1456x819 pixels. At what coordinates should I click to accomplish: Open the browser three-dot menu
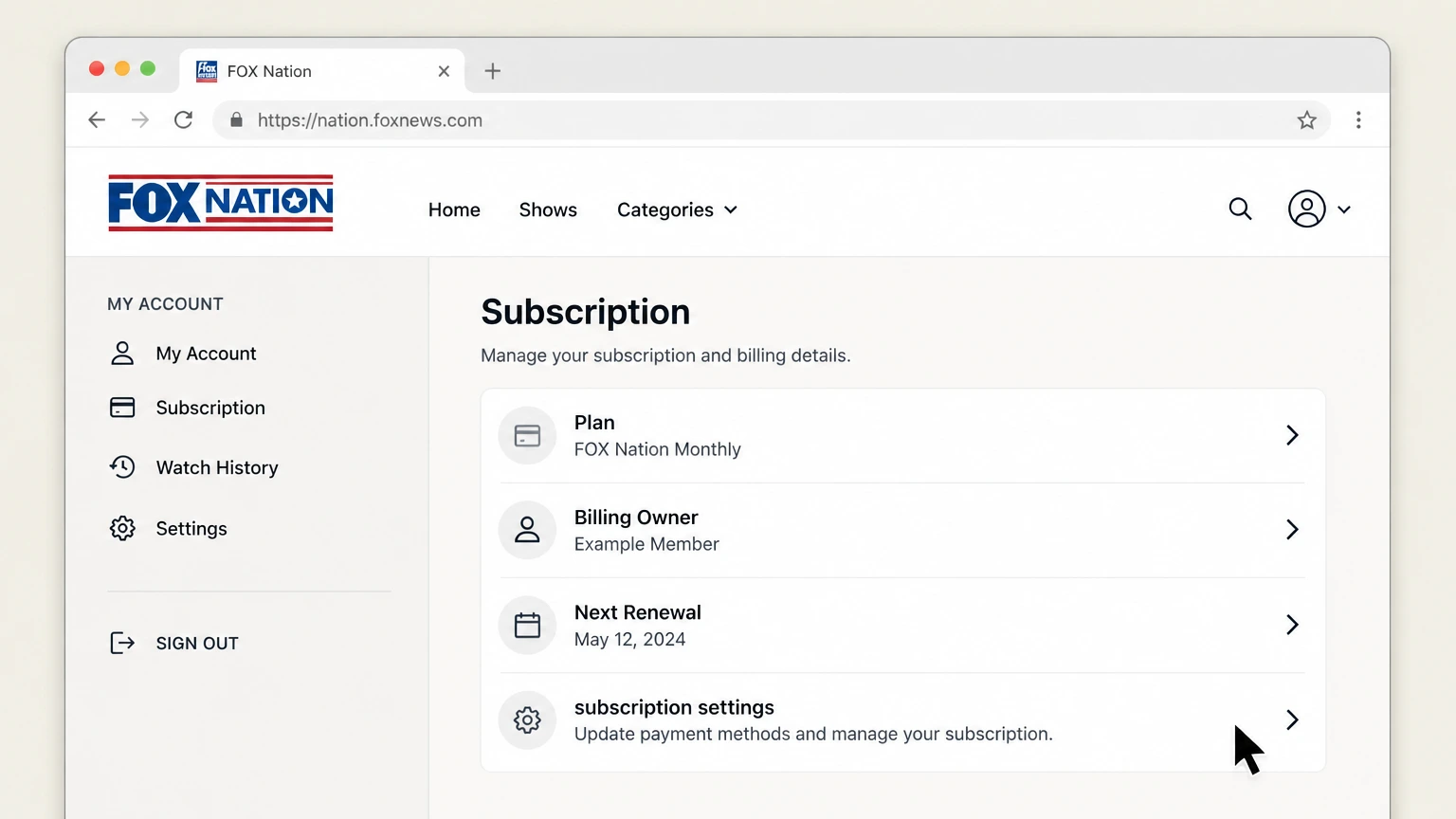click(x=1358, y=119)
